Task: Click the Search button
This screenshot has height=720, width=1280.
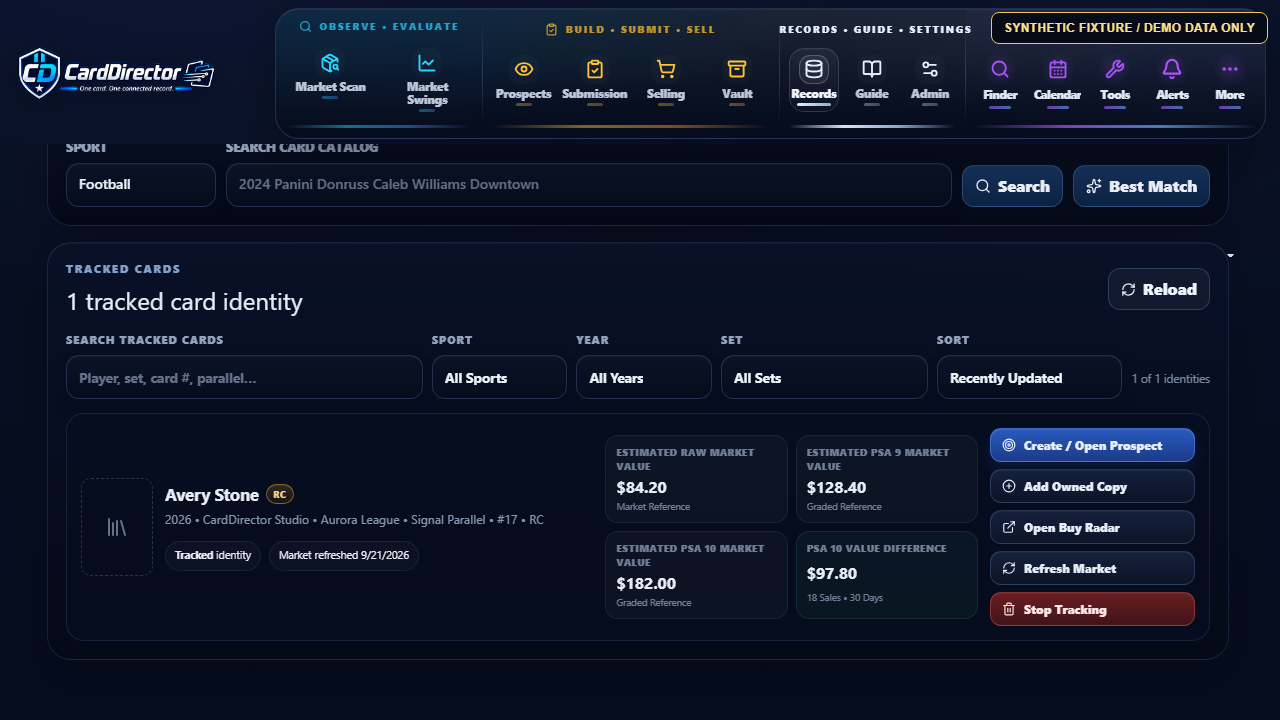Action: coord(1012,186)
